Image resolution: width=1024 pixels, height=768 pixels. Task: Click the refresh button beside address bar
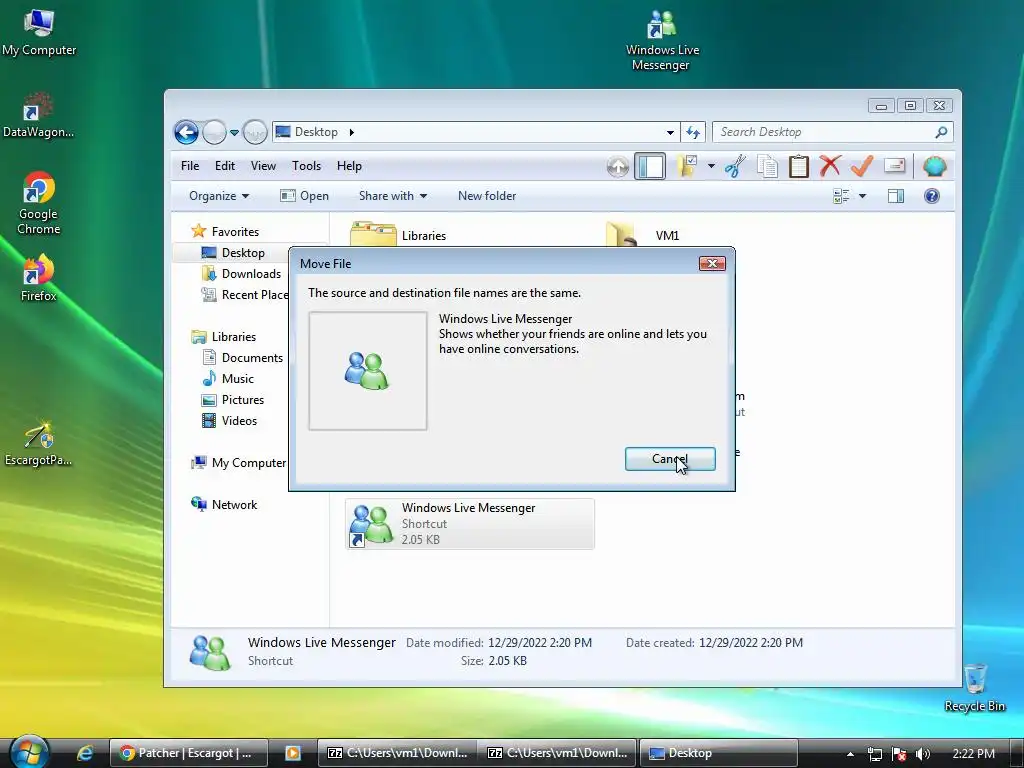point(693,133)
